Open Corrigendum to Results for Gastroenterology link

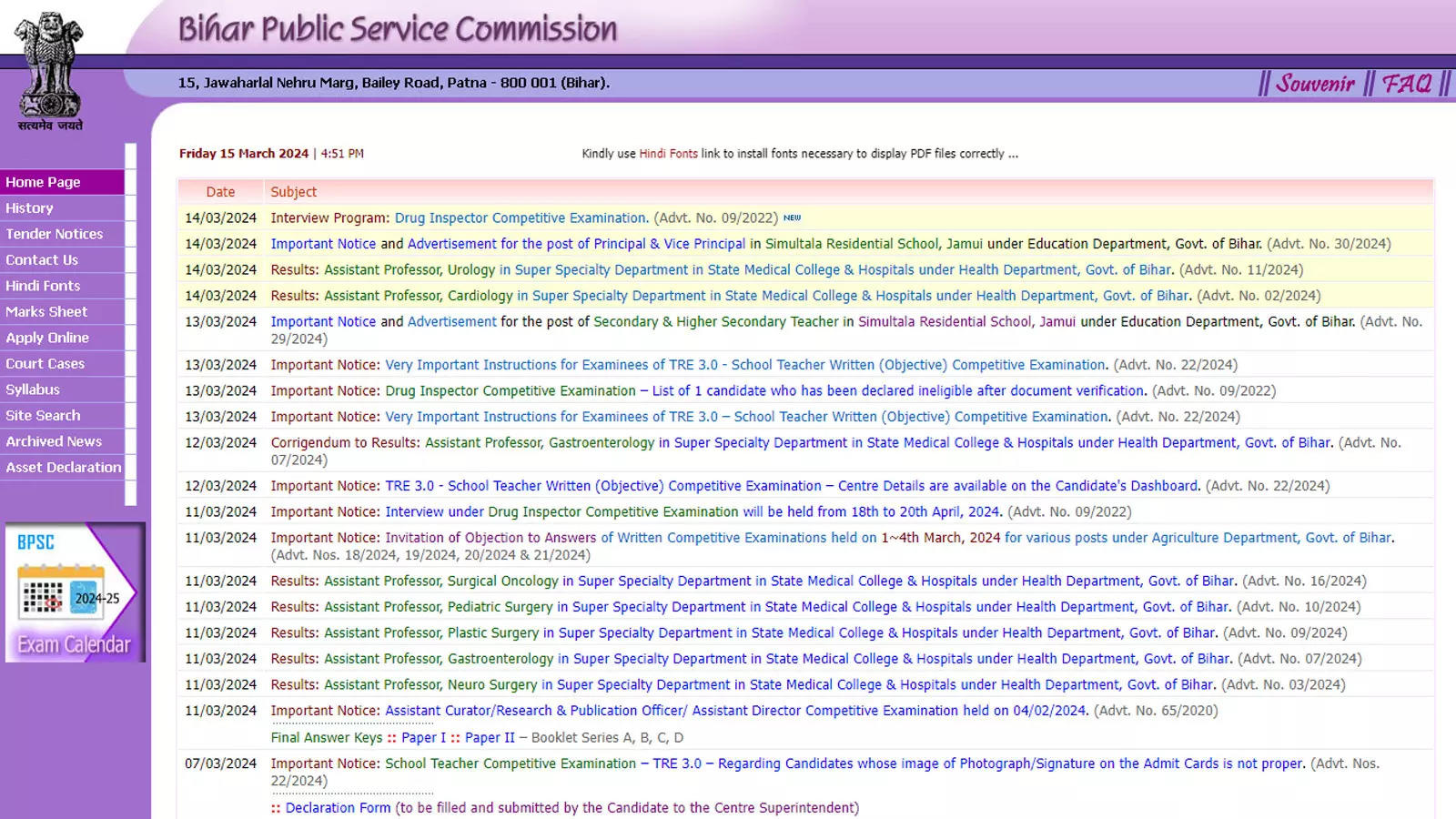pos(879,443)
